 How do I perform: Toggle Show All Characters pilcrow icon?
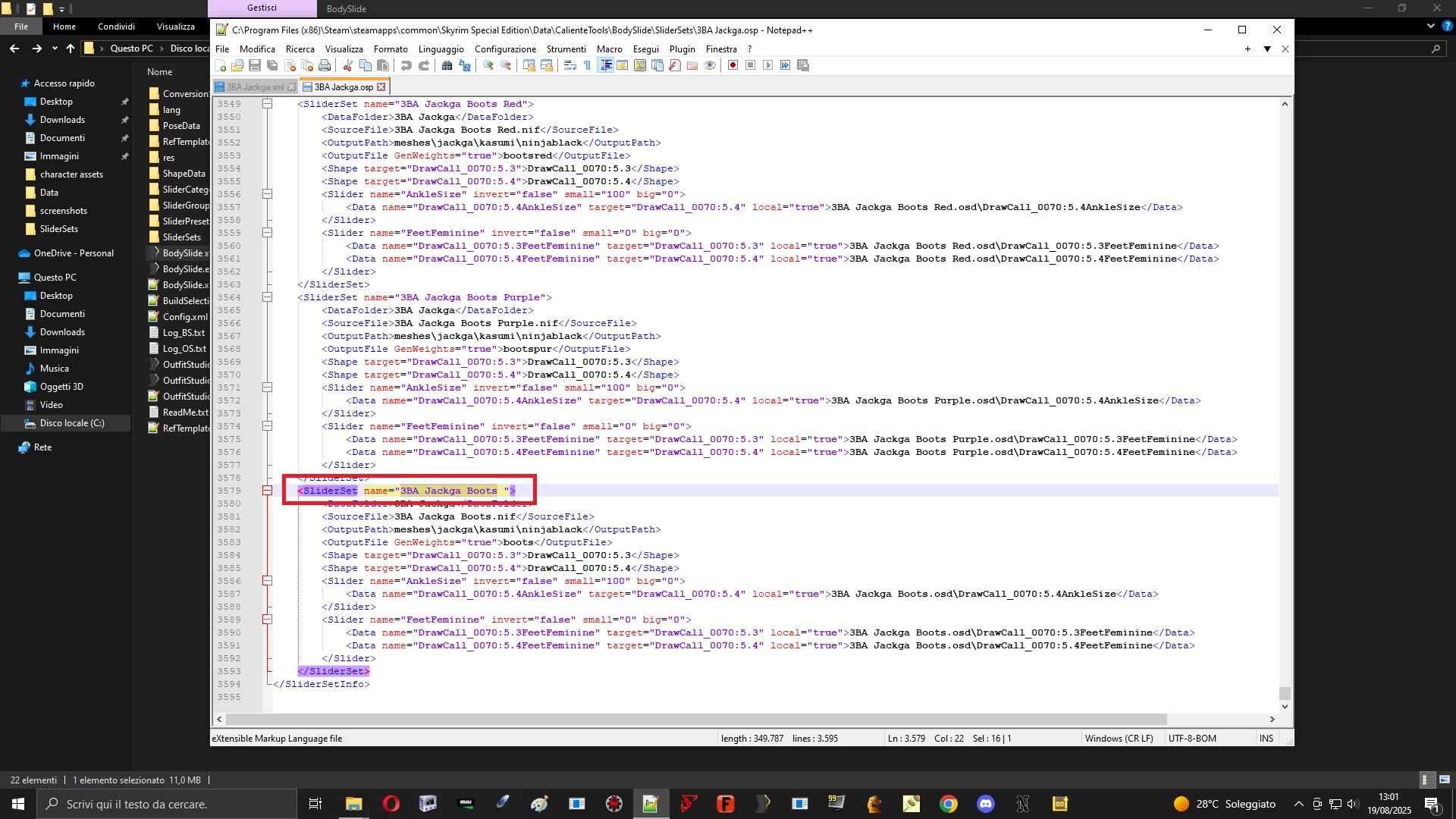588,65
